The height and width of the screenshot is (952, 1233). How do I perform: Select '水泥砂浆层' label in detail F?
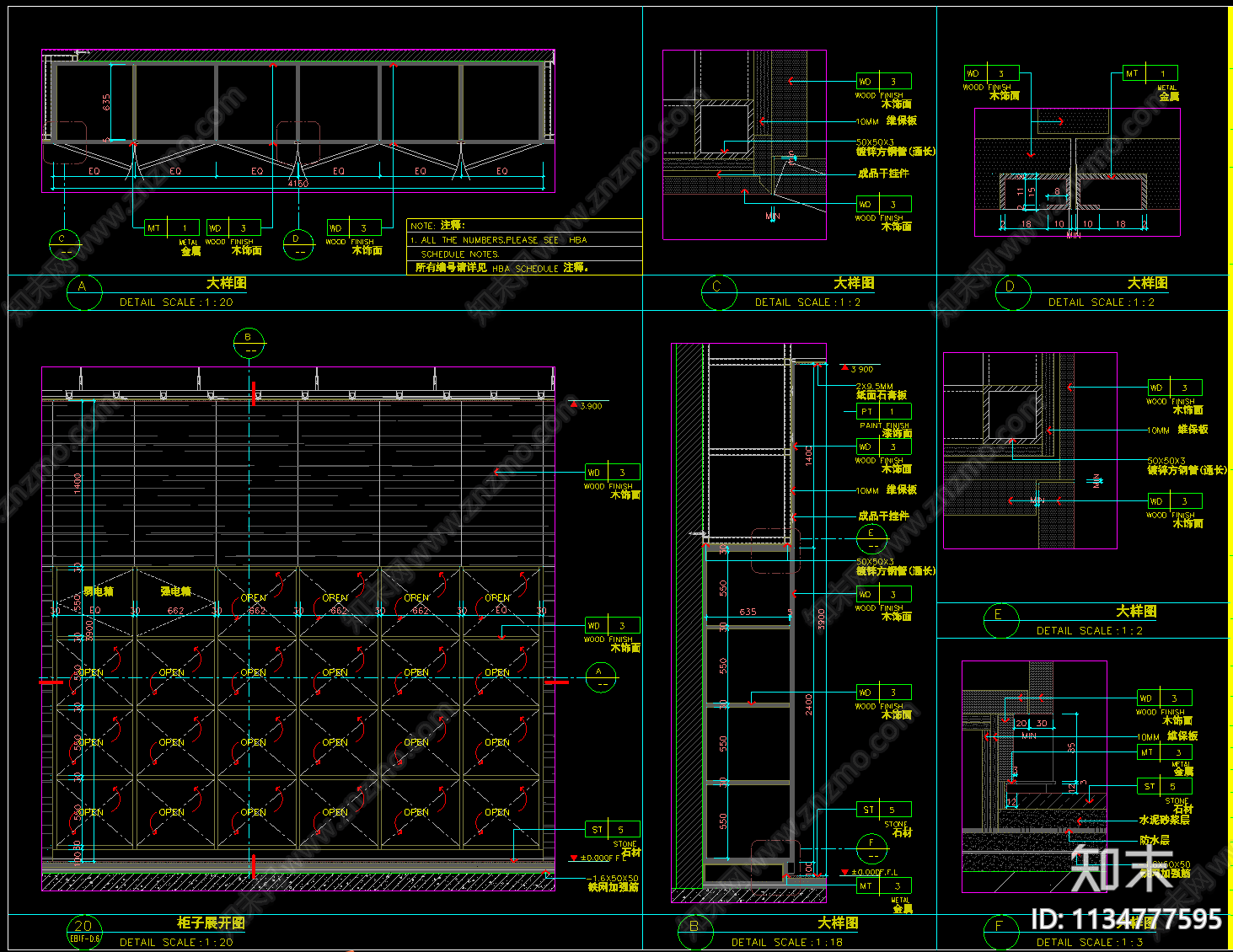pyautogui.click(x=1165, y=820)
